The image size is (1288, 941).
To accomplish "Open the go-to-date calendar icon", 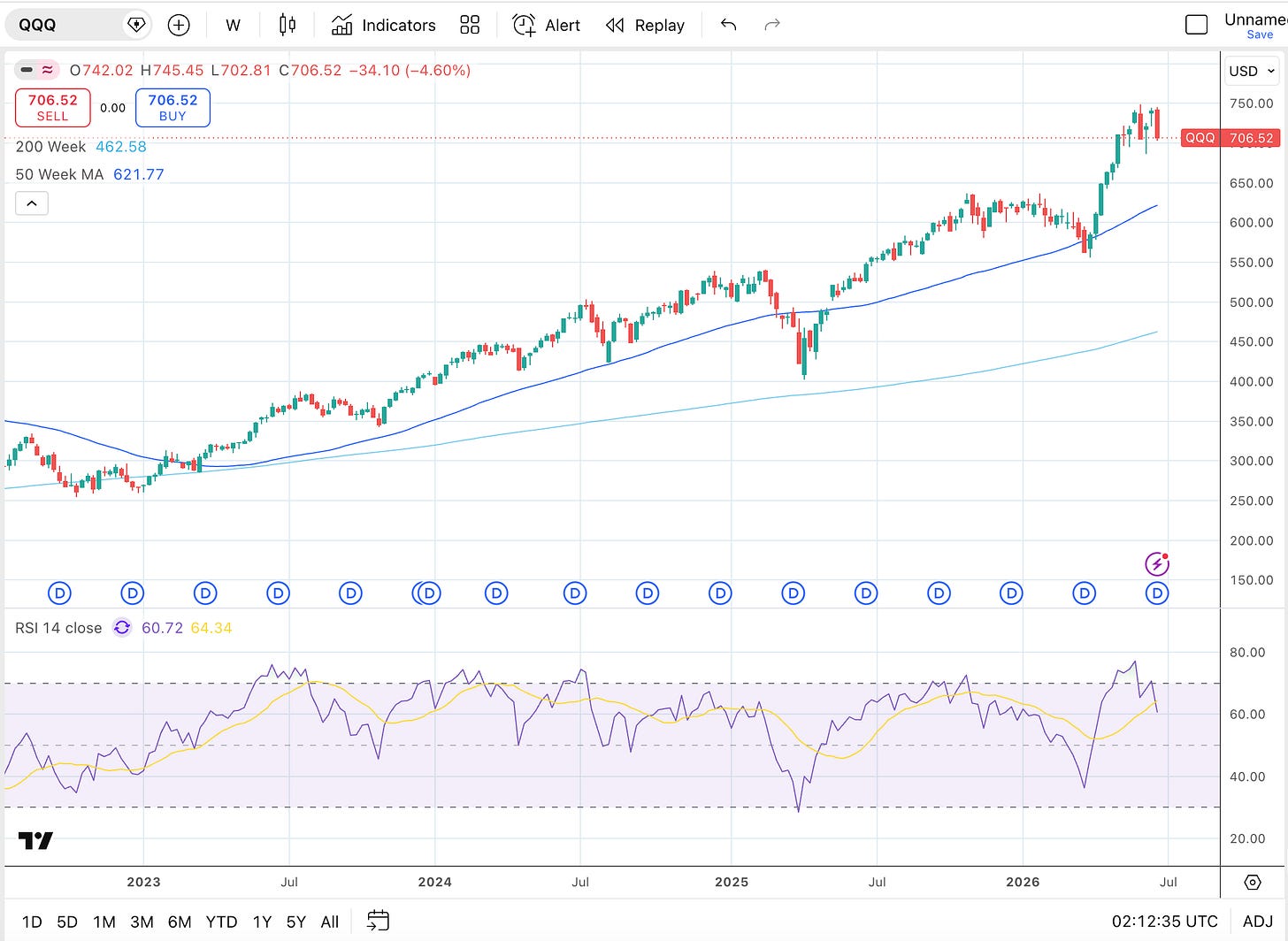I will pos(378,921).
